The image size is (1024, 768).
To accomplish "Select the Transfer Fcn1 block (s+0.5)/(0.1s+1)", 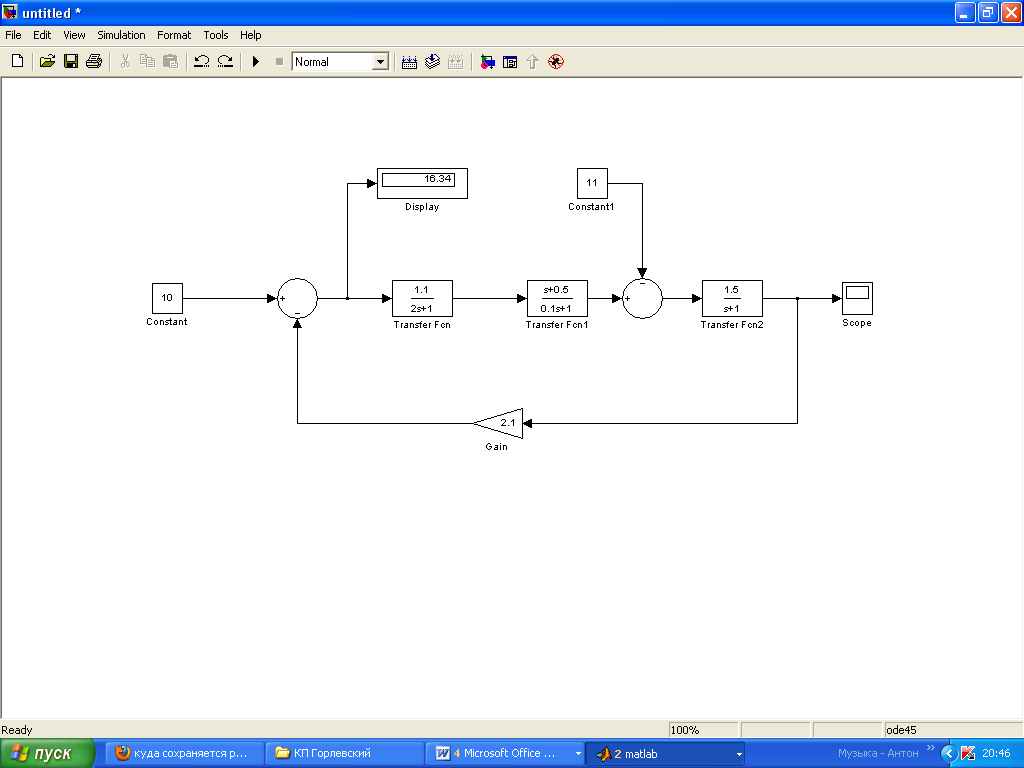I will pyautogui.click(x=557, y=298).
